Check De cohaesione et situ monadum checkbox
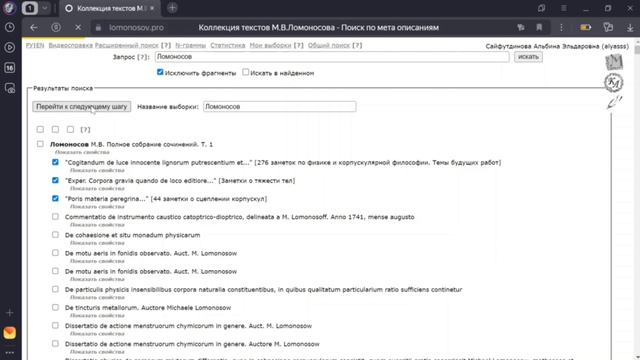640x360 pixels. click(x=55, y=235)
